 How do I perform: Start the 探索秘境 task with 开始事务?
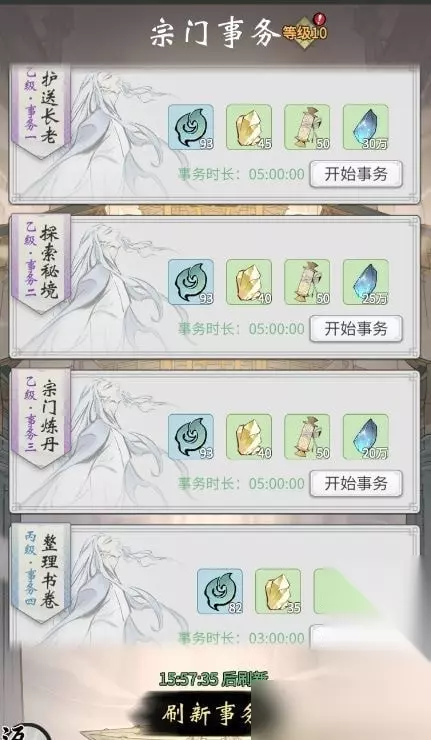356,329
